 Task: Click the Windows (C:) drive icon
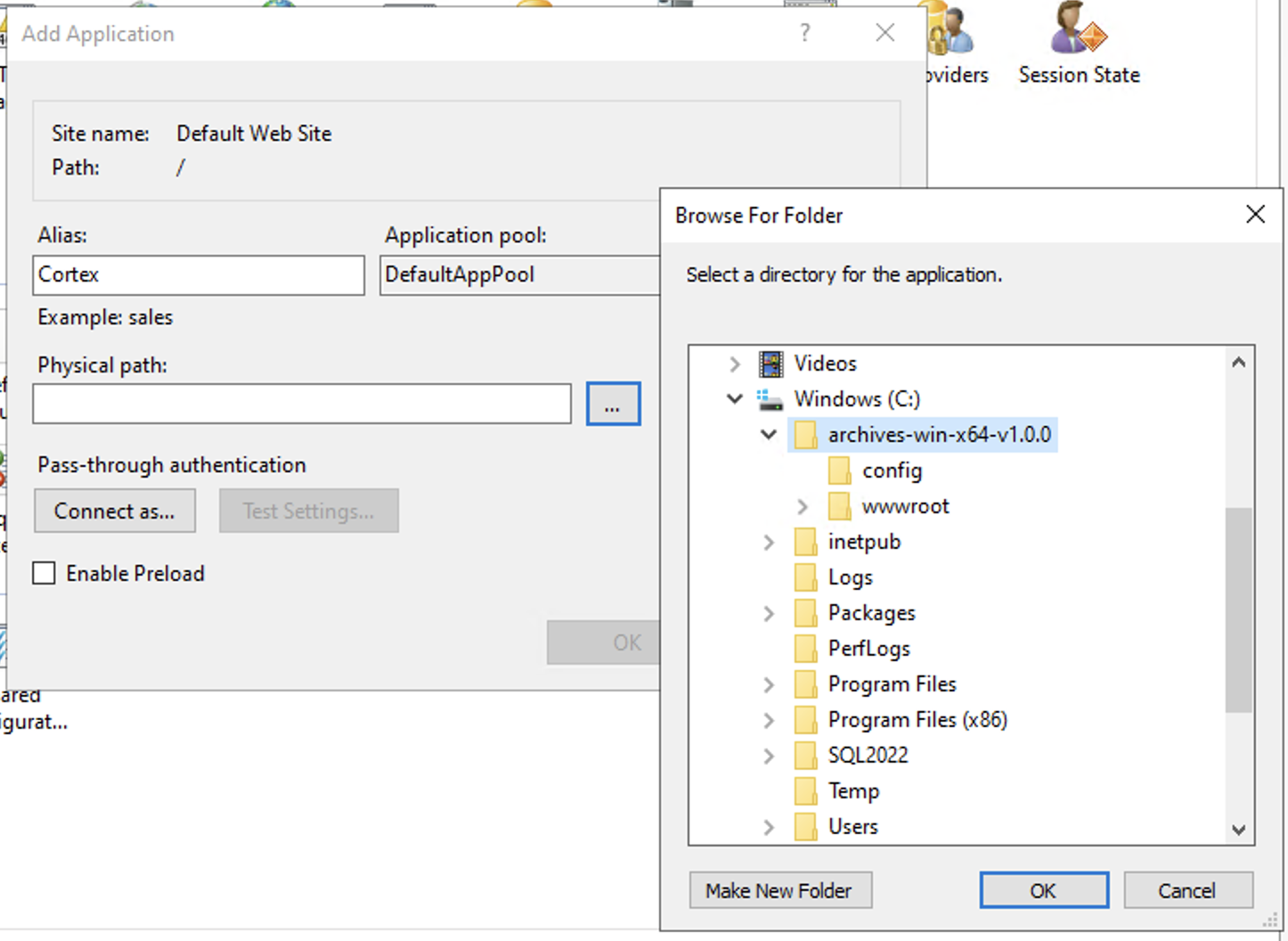point(770,399)
